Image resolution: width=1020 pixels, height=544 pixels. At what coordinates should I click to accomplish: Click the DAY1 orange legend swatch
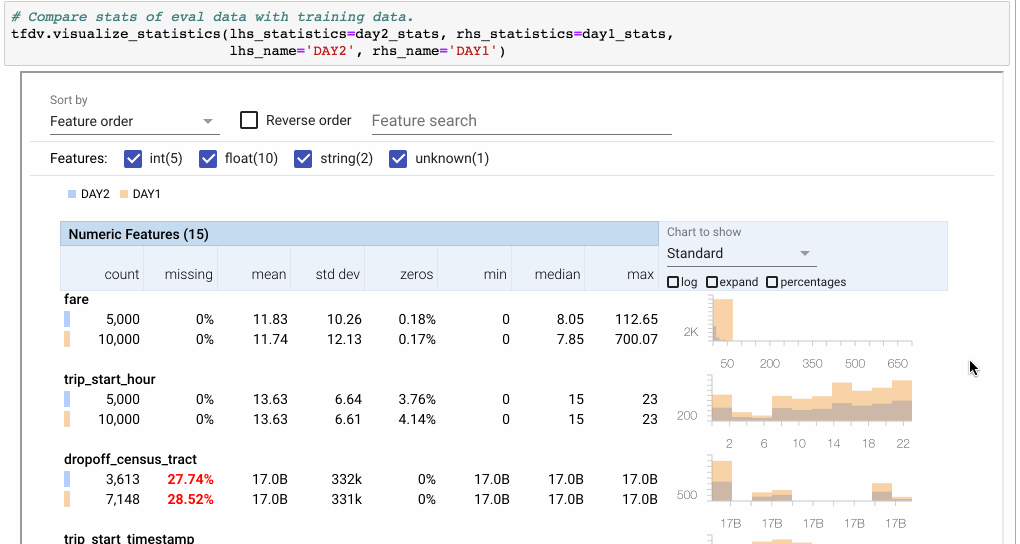(124, 194)
